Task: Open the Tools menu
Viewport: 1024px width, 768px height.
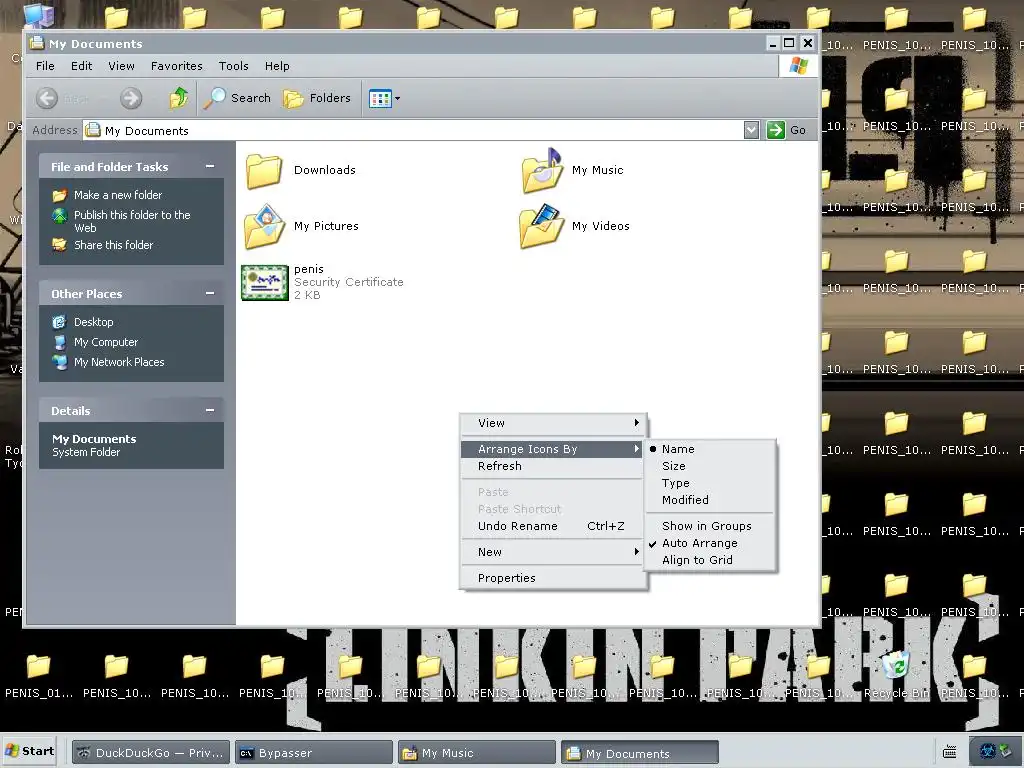Action: pos(233,66)
